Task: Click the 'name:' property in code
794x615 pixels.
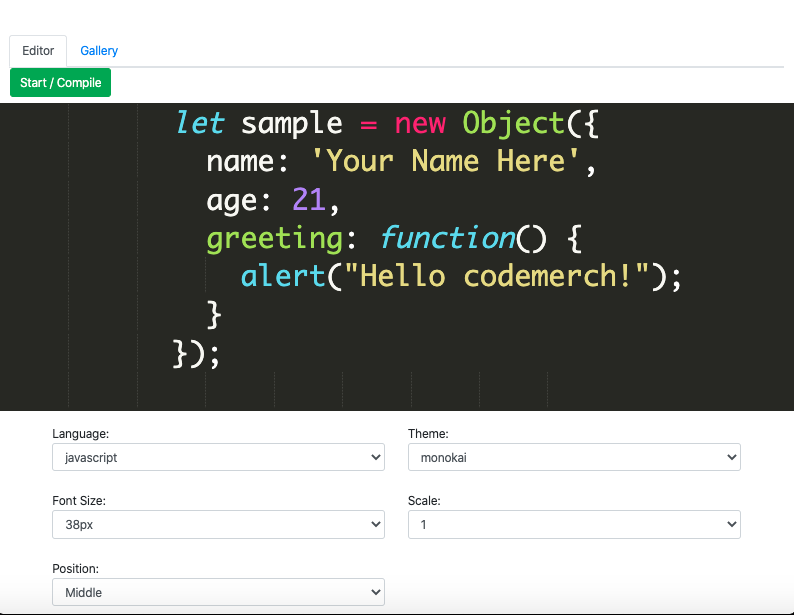Action: click(247, 162)
